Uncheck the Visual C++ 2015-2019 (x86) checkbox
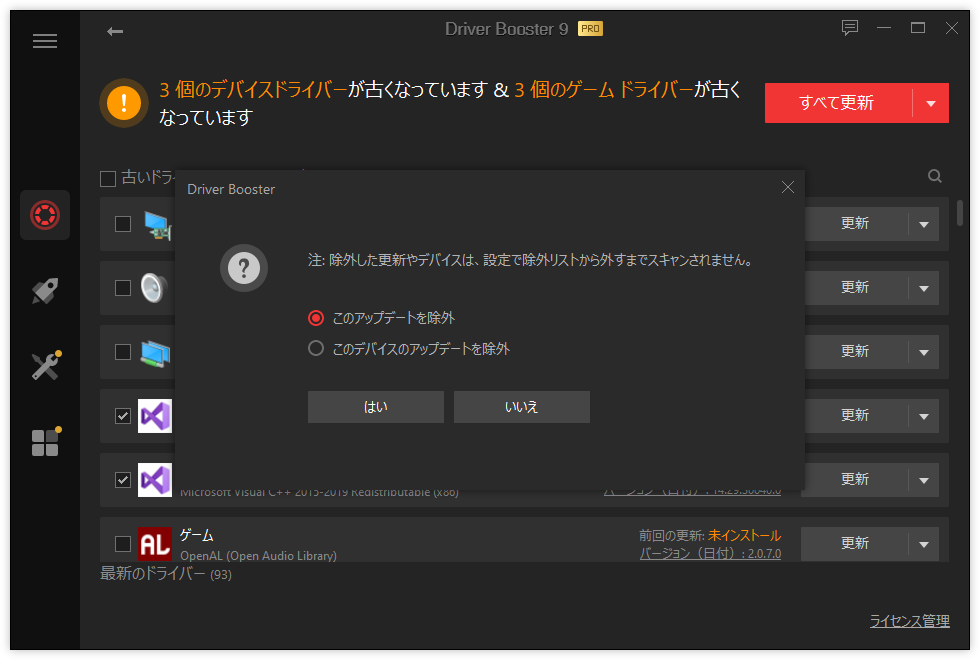The width and height of the screenshot is (980, 660). (123, 480)
